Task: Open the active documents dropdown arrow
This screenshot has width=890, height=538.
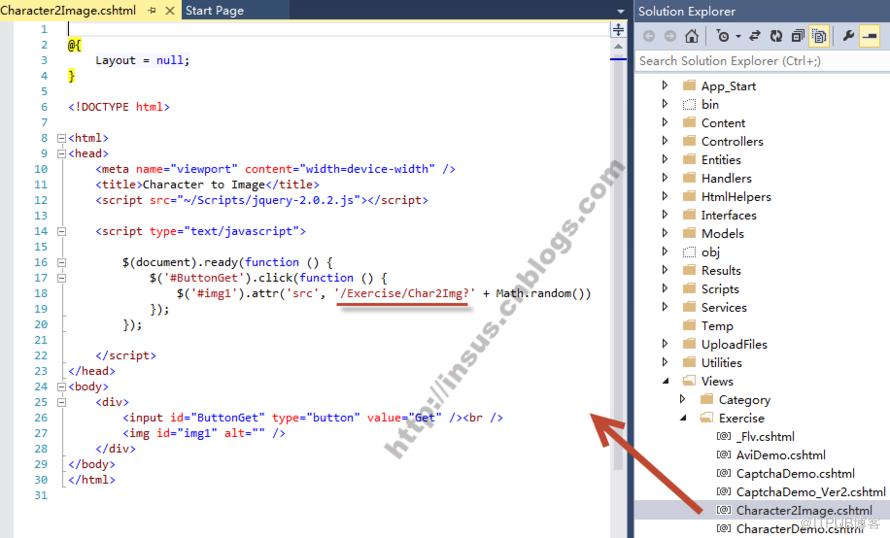Action: 620,11
